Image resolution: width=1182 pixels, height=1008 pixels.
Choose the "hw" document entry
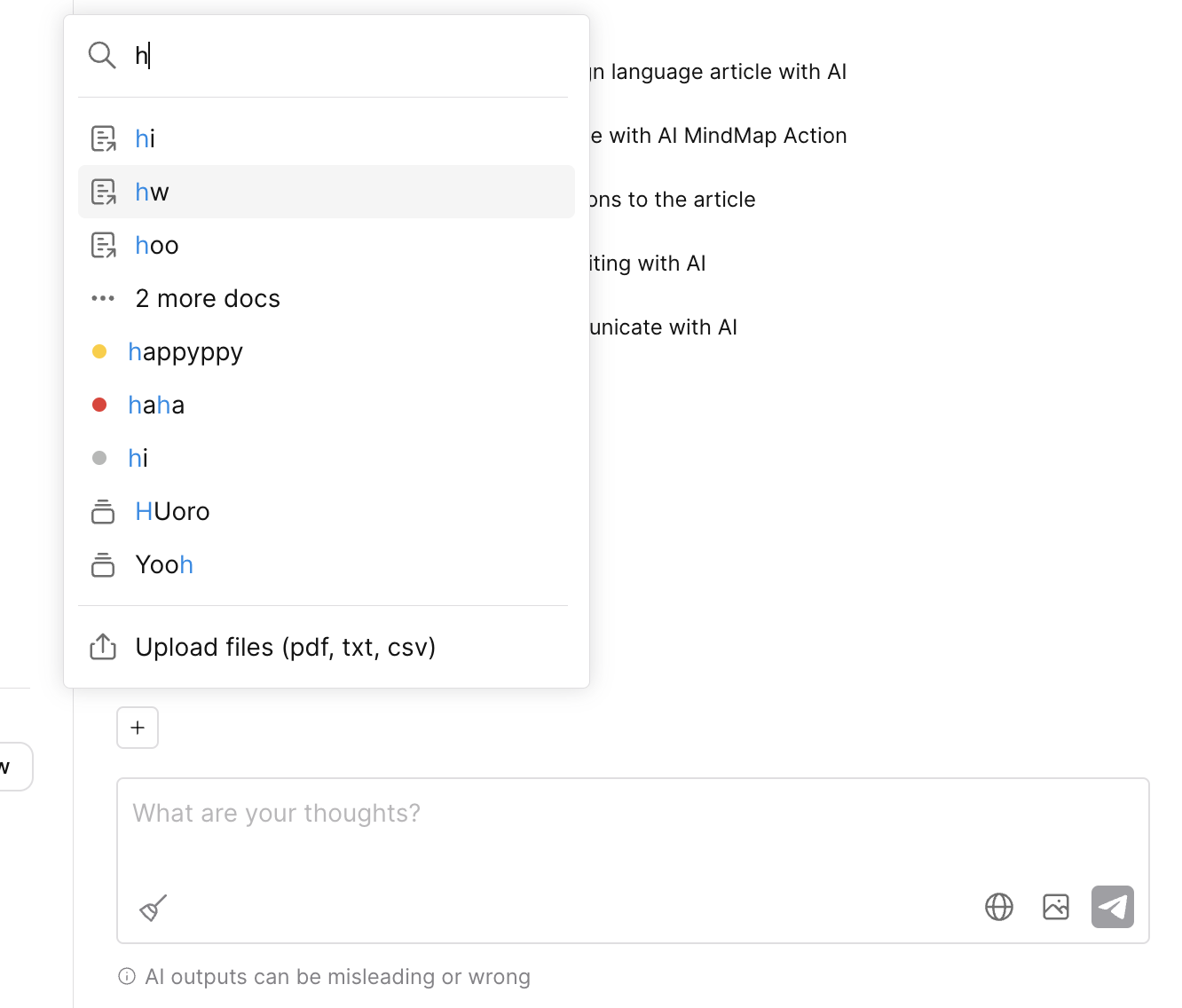point(152,192)
